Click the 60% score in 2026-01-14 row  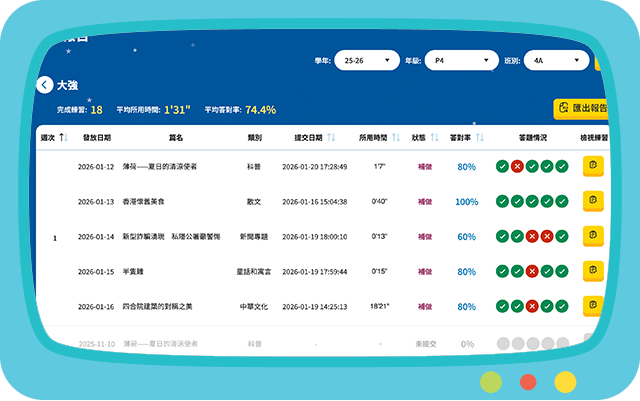coord(467,237)
